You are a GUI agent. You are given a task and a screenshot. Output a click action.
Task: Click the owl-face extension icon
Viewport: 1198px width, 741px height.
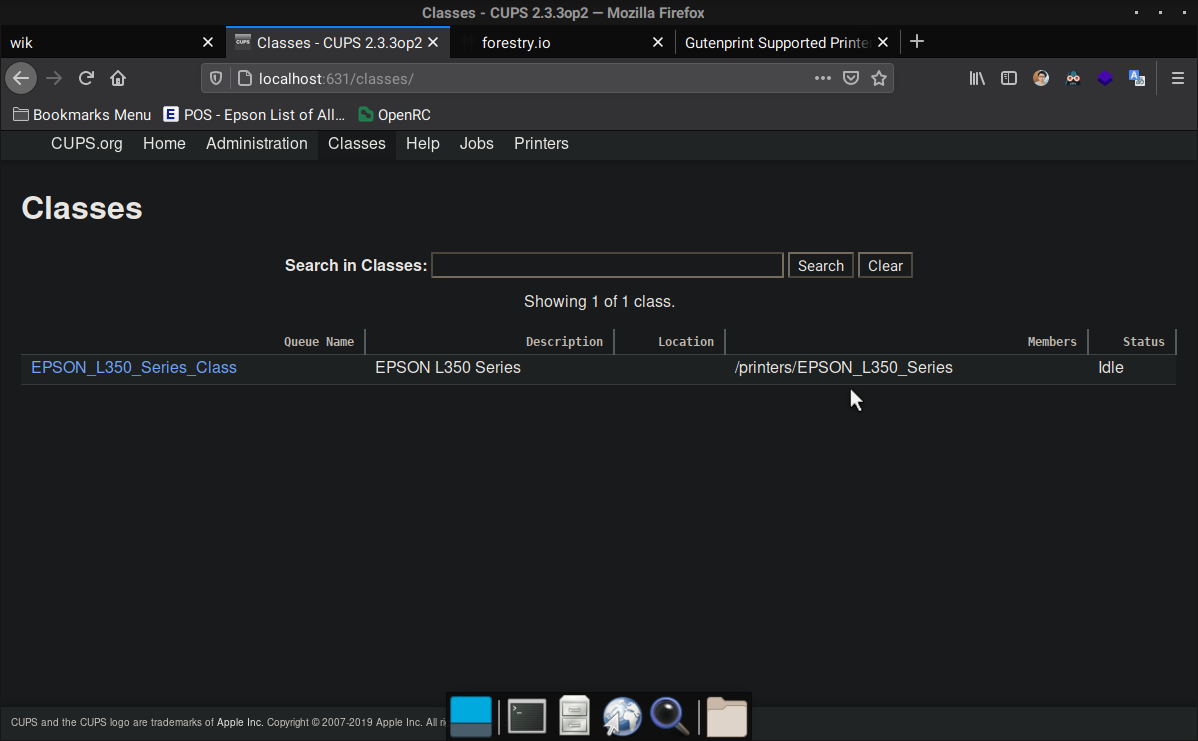(1073, 79)
